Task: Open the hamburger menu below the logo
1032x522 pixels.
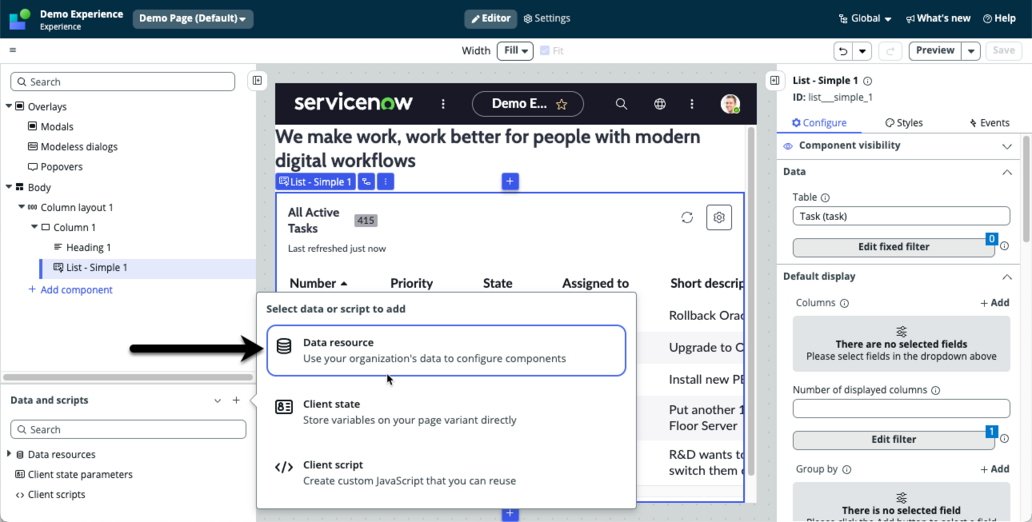Action: 13,50
